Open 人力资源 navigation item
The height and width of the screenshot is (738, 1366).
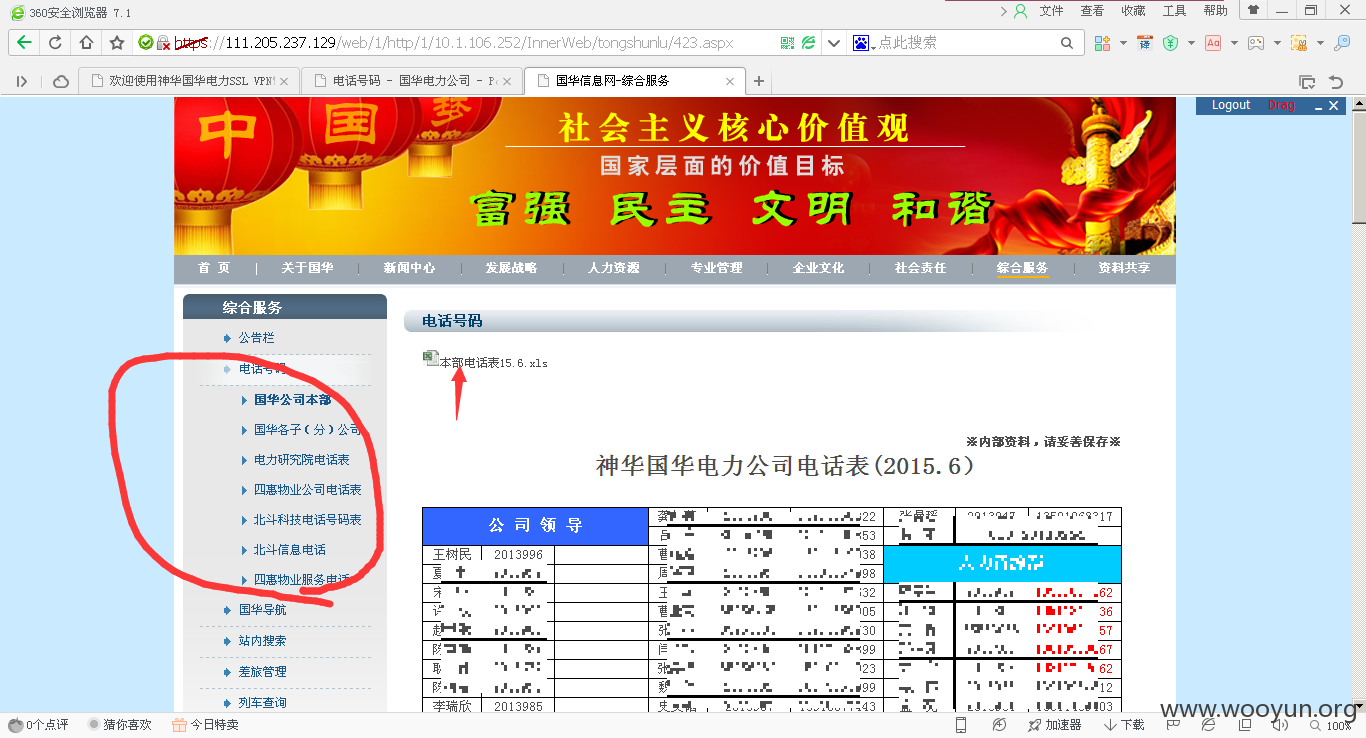(x=614, y=268)
